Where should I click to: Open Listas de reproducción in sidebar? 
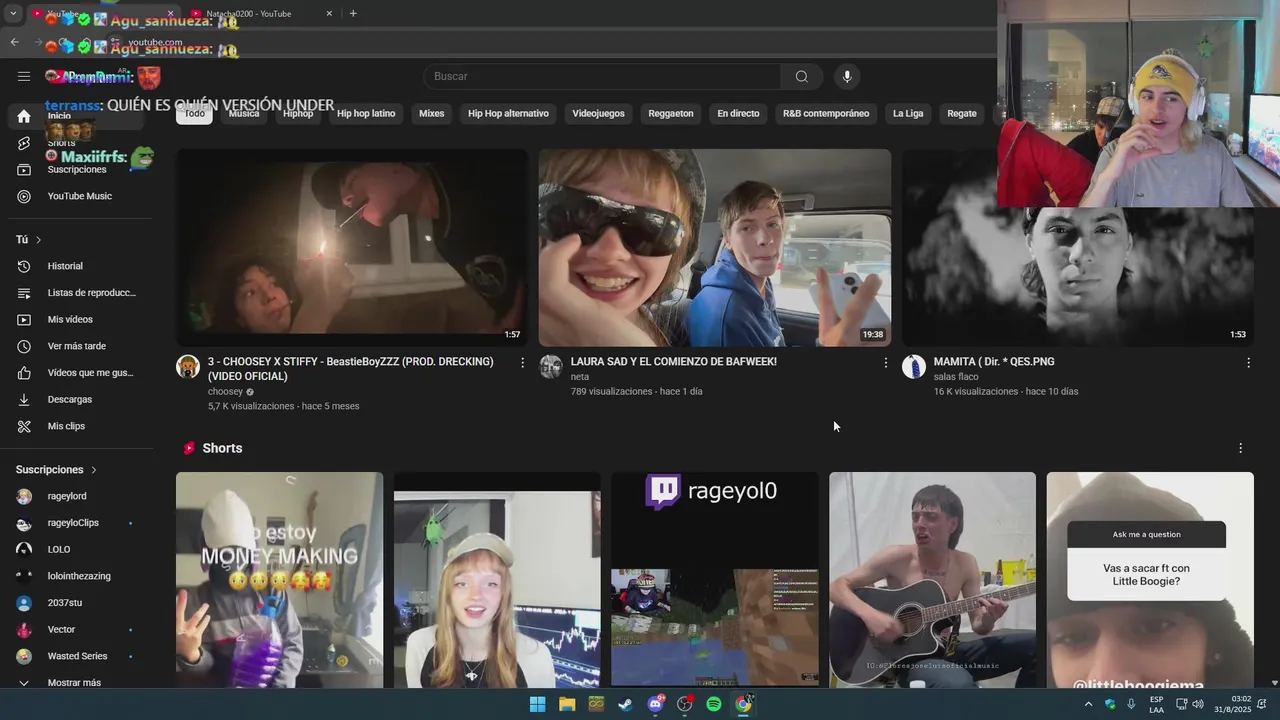point(76,293)
